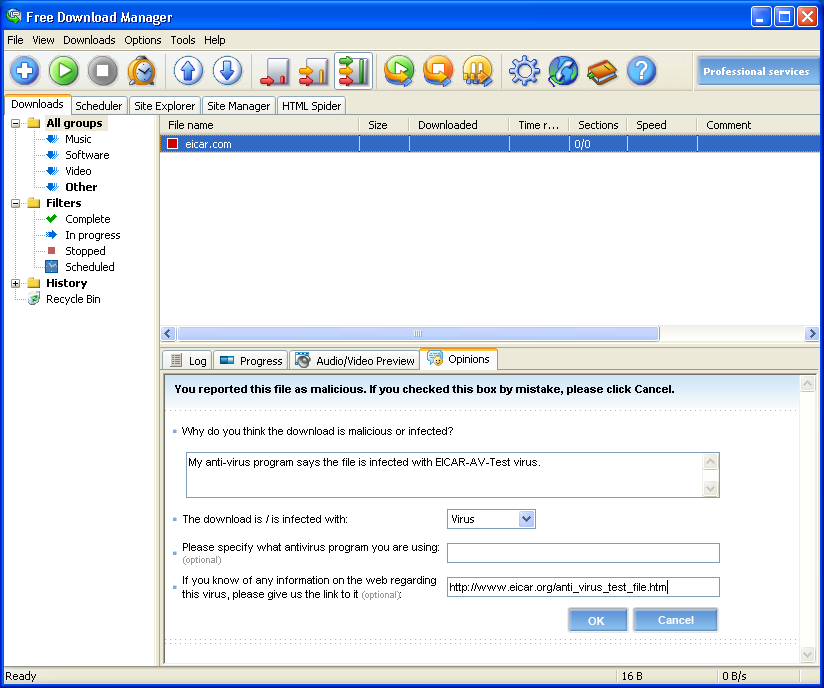Click the Recycle Bin icon in tree

[x=34, y=299]
